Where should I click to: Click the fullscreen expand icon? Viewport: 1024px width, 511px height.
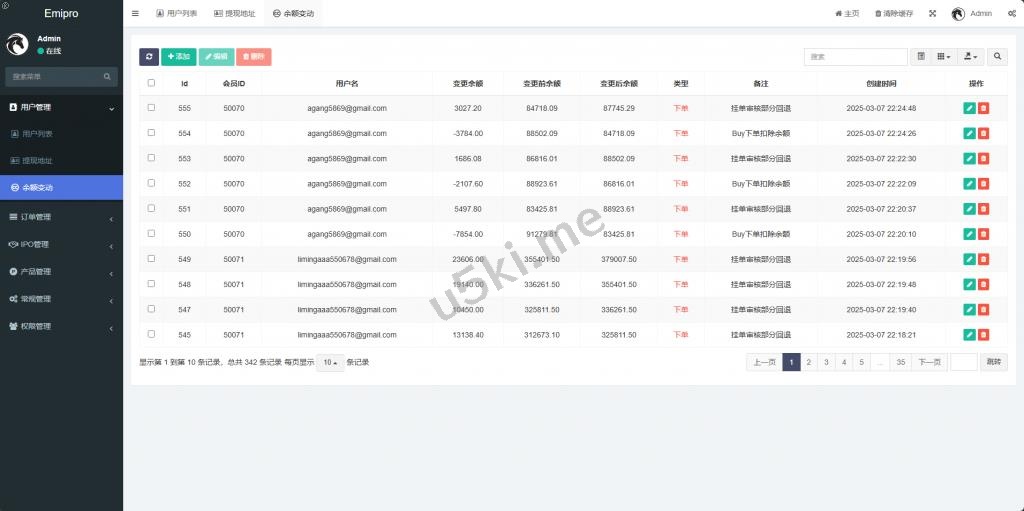point(932,14)
